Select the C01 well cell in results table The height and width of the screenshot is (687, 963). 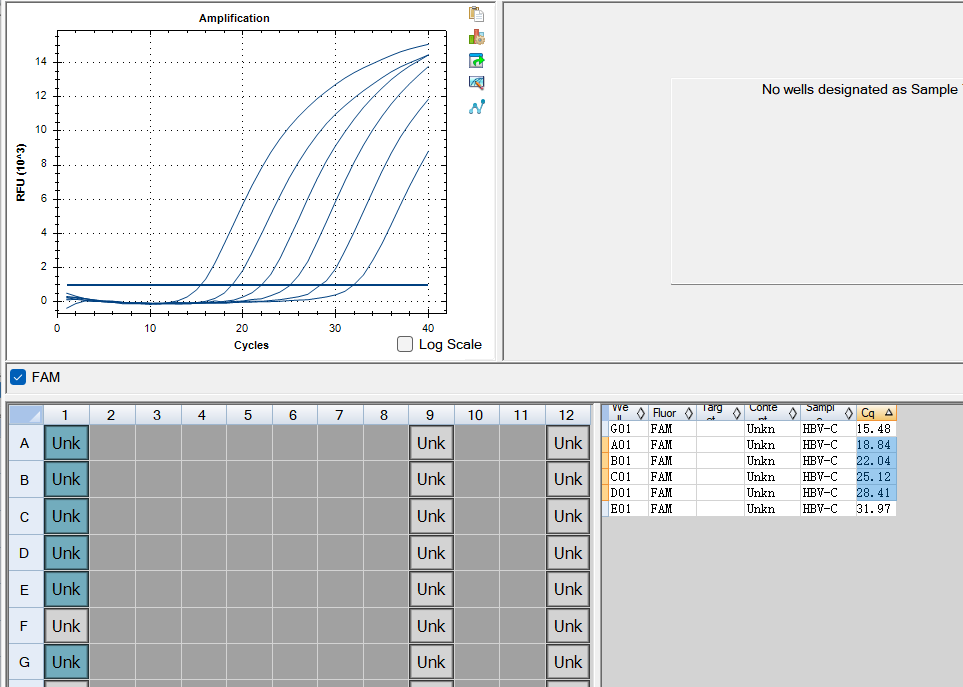click(x=628, y=476)
